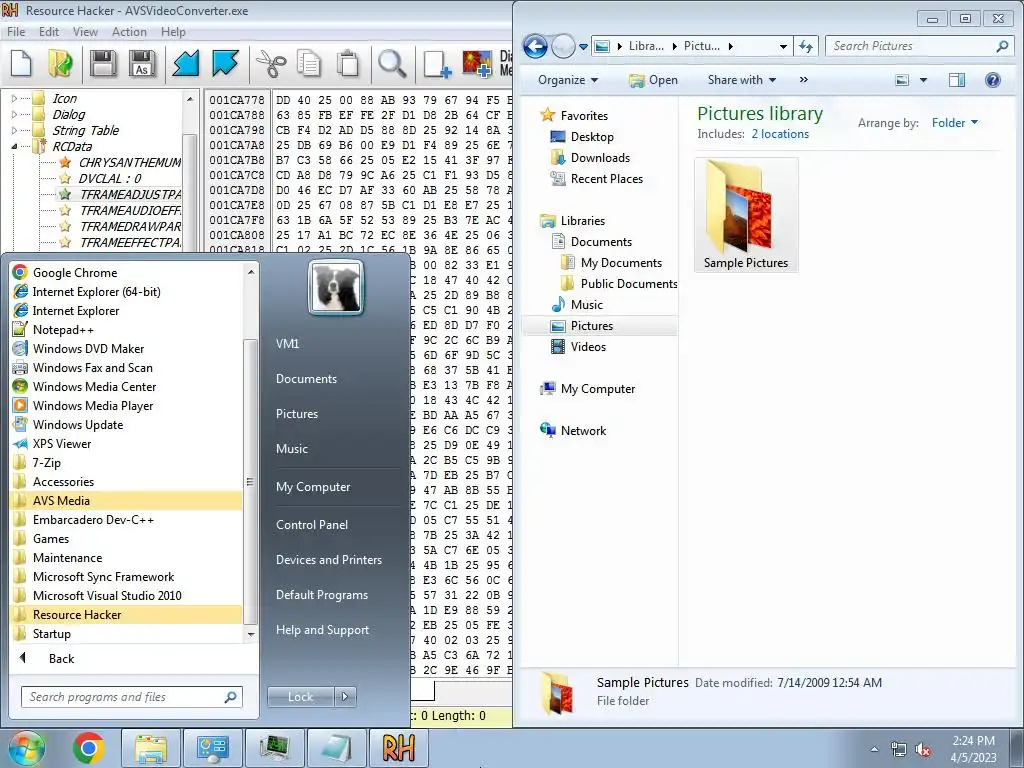Click the Cut scissors icon
1024x768 pixels.
pos(270,64)
